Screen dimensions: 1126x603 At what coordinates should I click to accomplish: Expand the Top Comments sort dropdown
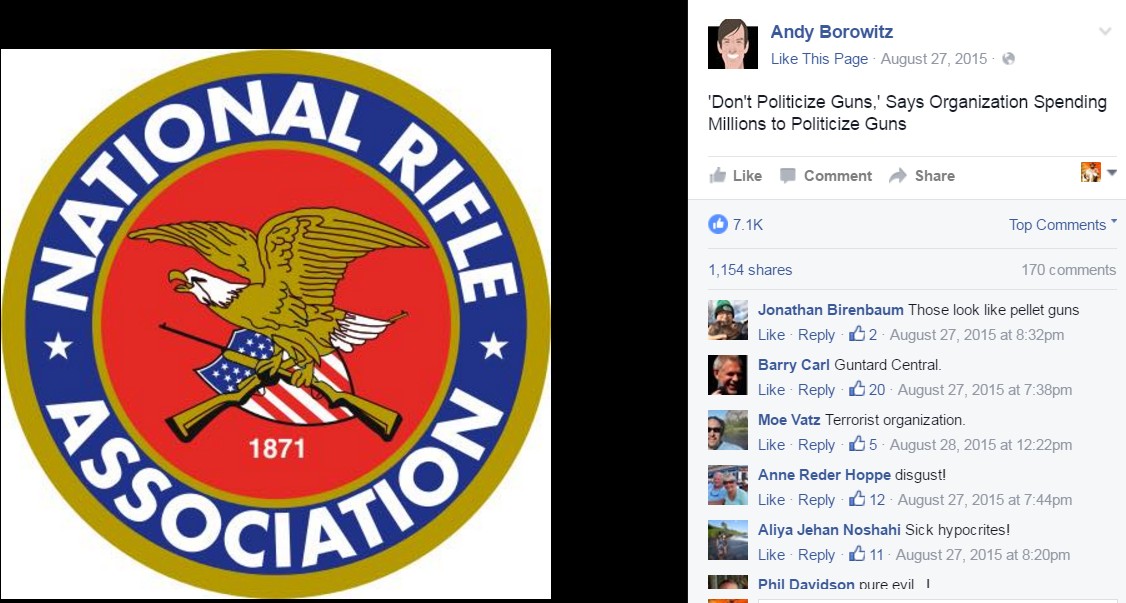tap(1062, 225)
